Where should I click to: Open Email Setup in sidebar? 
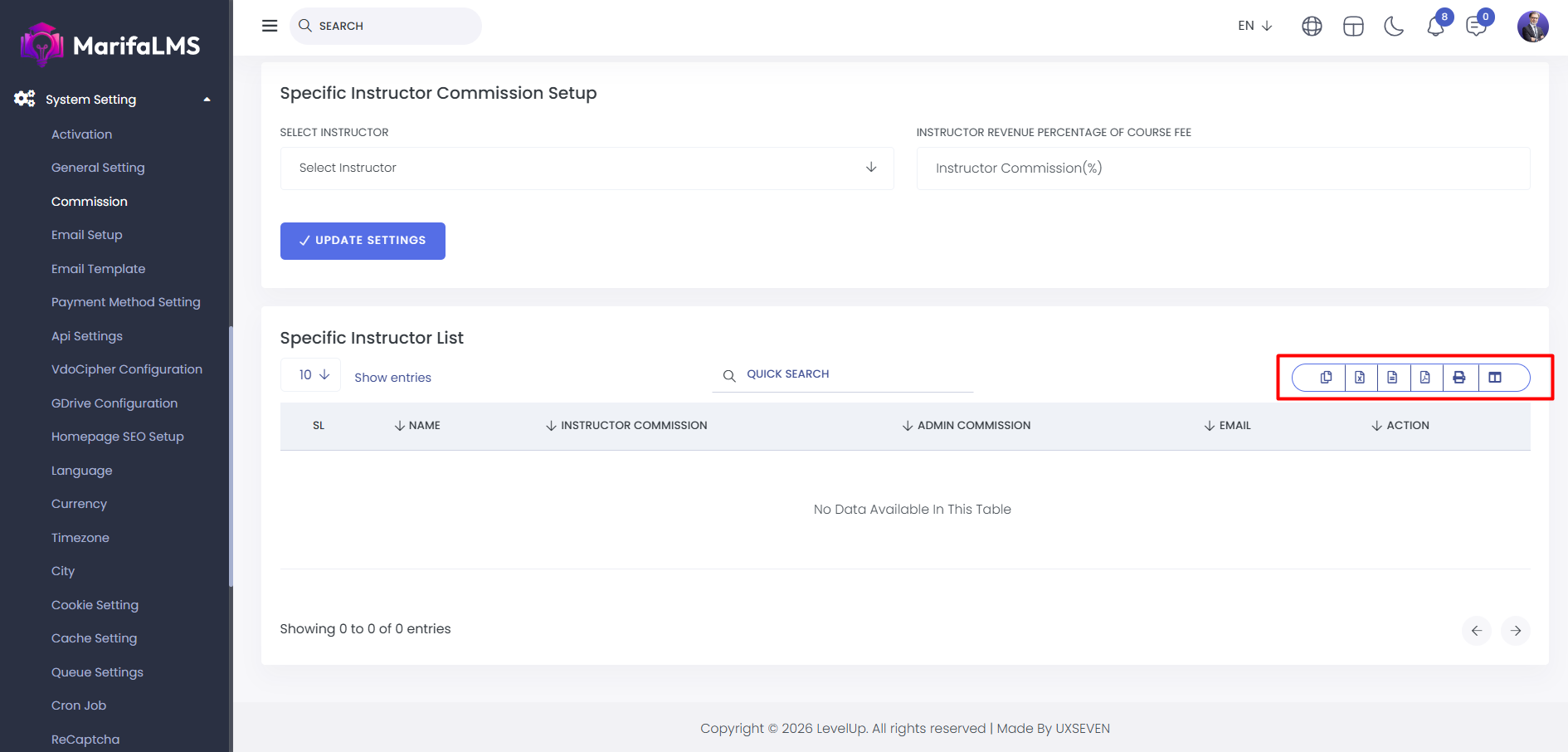tap(87, 235)
